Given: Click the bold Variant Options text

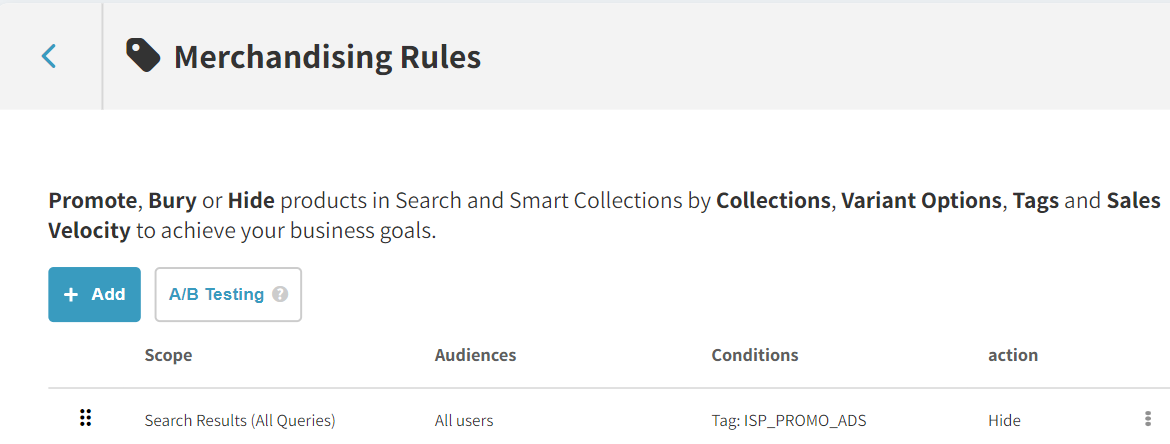Looking at the screenshot, I should pos(922,201).
